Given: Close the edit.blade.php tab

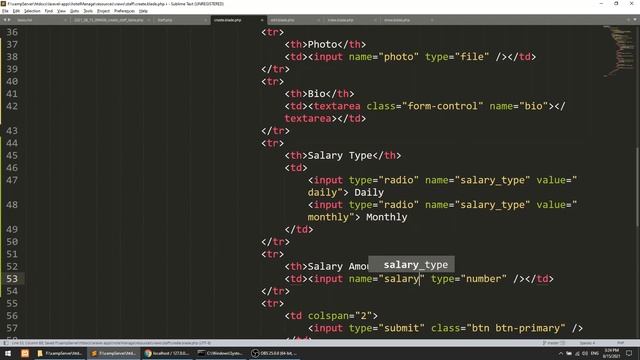Looking at the screenshot, I should pyautogui.click(x=318, y=20).
